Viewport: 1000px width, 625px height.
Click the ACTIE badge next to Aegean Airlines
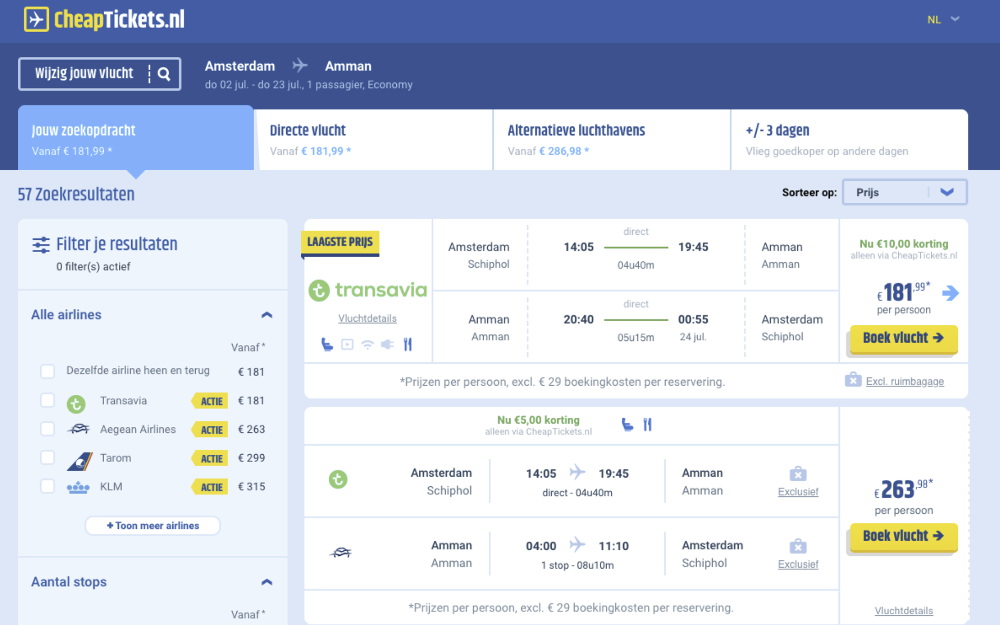pyautogui.click(x=210, y=430)
